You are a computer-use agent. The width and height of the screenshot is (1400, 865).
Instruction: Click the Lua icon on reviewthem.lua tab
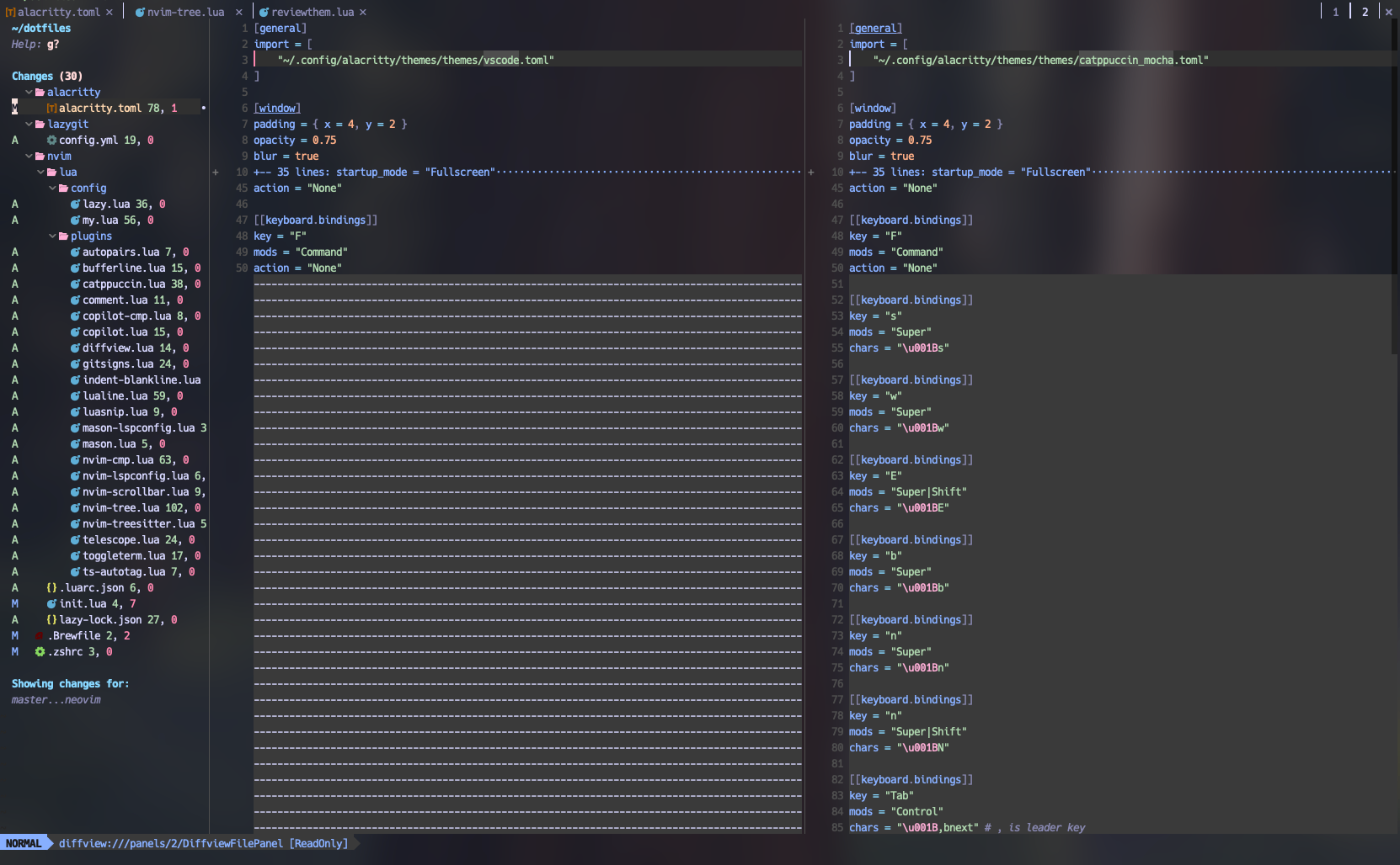pos(265,12)
